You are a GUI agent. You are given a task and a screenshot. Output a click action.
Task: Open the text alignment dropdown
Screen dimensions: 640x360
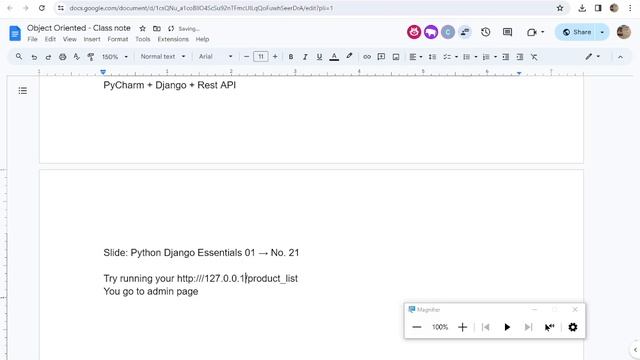click(416, 57)
